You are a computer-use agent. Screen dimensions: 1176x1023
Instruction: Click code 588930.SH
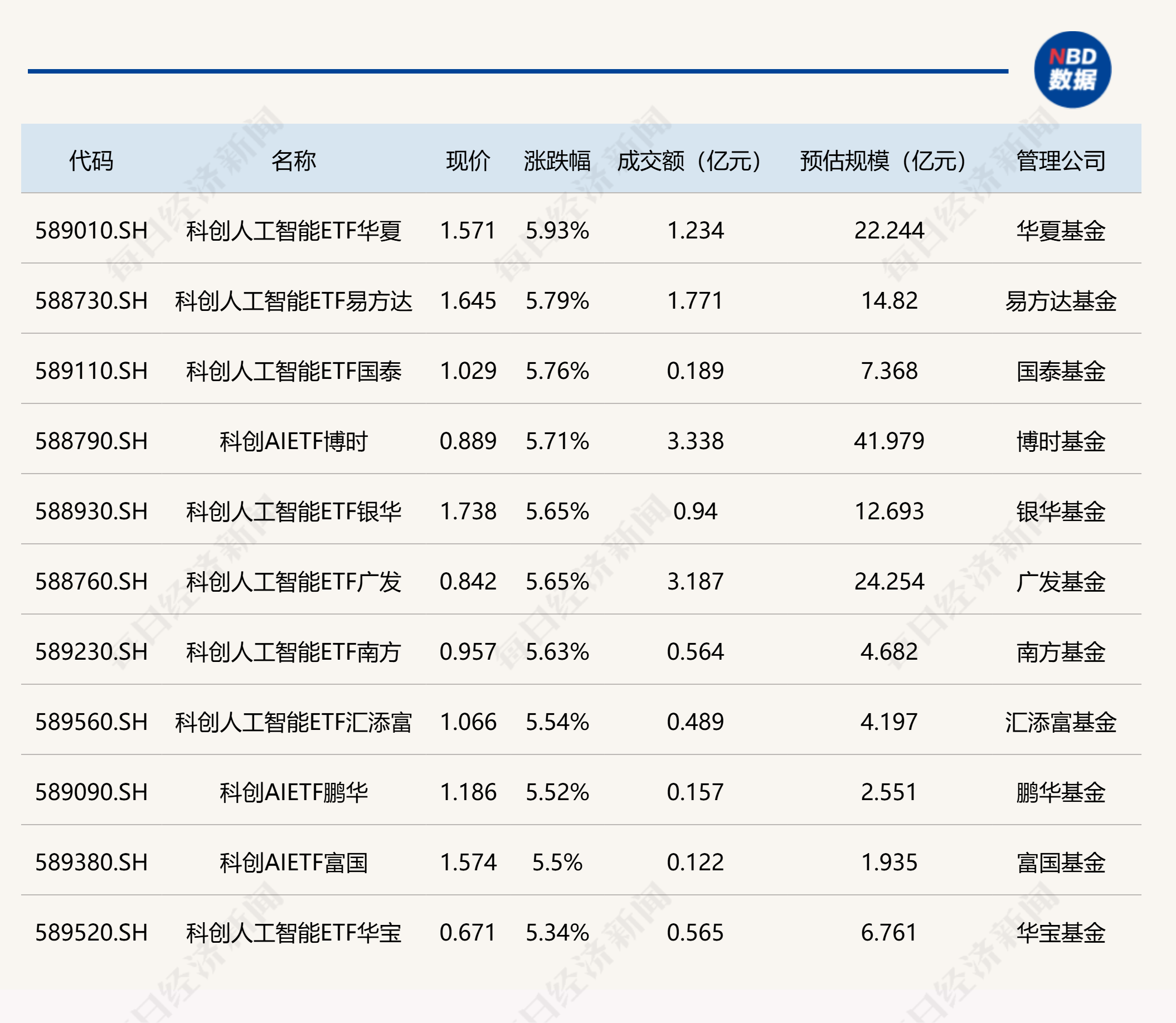pos(91,511)
